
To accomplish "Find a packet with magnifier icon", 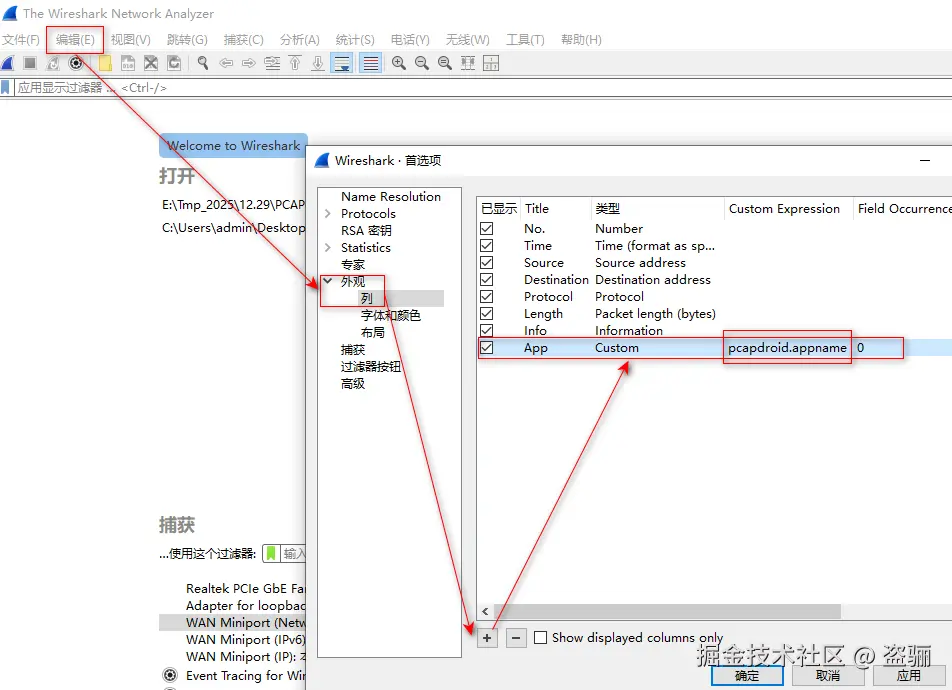I will pyautogui.click(x=203, y=63).
